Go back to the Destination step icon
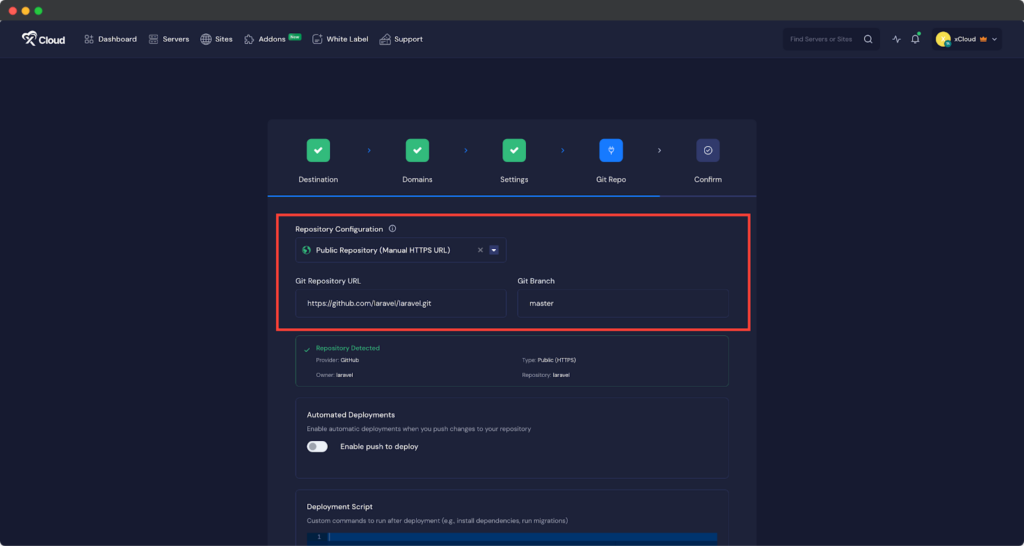Image resolution: width=1024 pixels, height=546 pixels. pyautogui.click(x=318, y=151)
